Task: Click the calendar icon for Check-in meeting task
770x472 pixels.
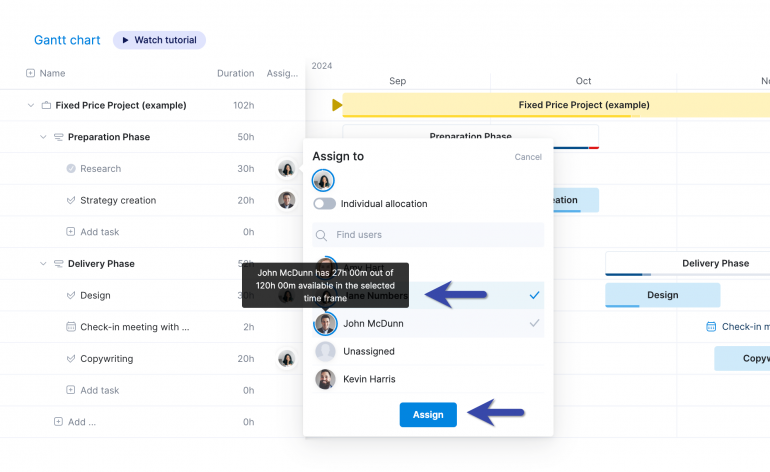Action: (x=71, y=327)
